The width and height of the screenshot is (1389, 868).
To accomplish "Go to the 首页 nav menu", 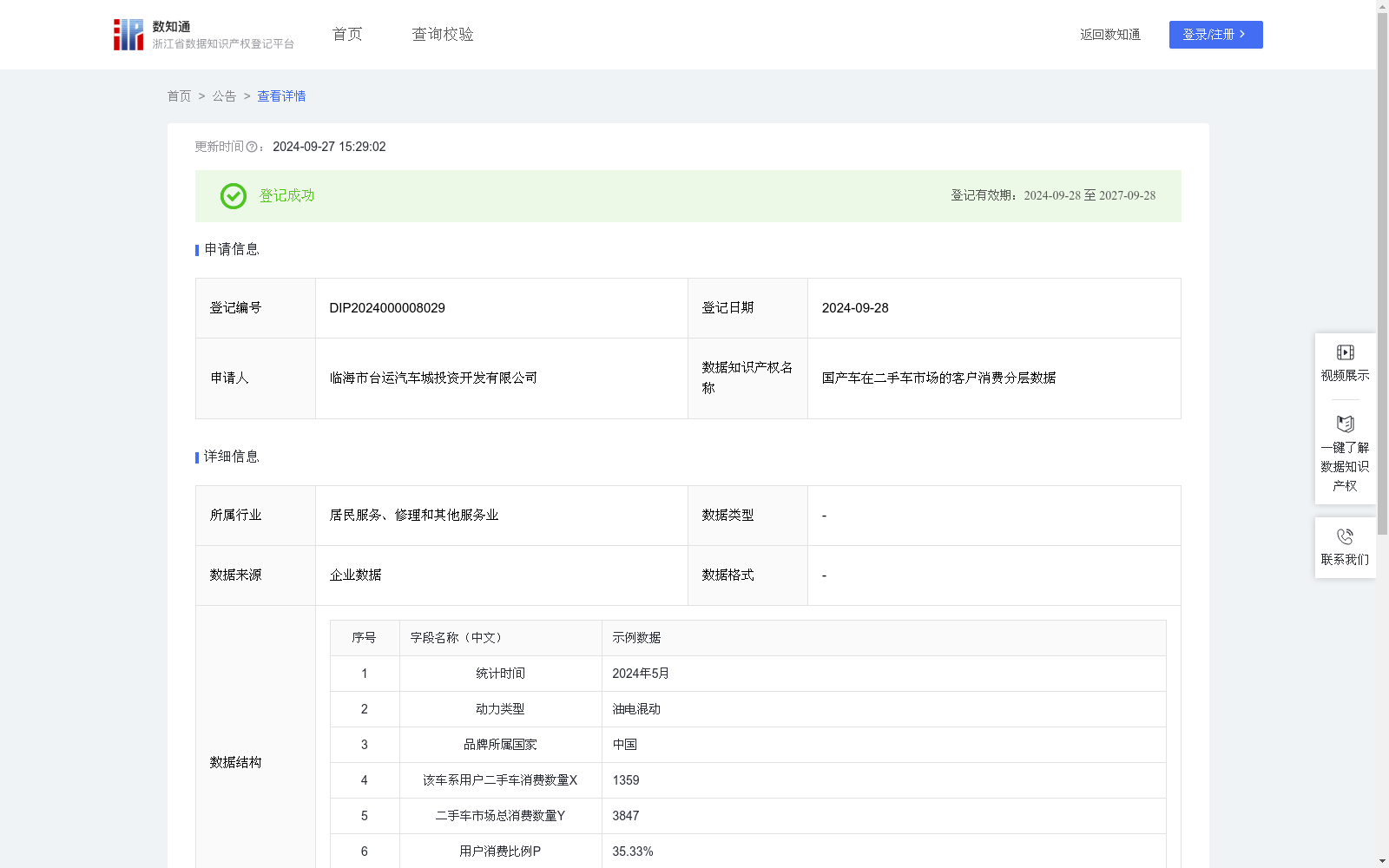I will coord(347,35).
